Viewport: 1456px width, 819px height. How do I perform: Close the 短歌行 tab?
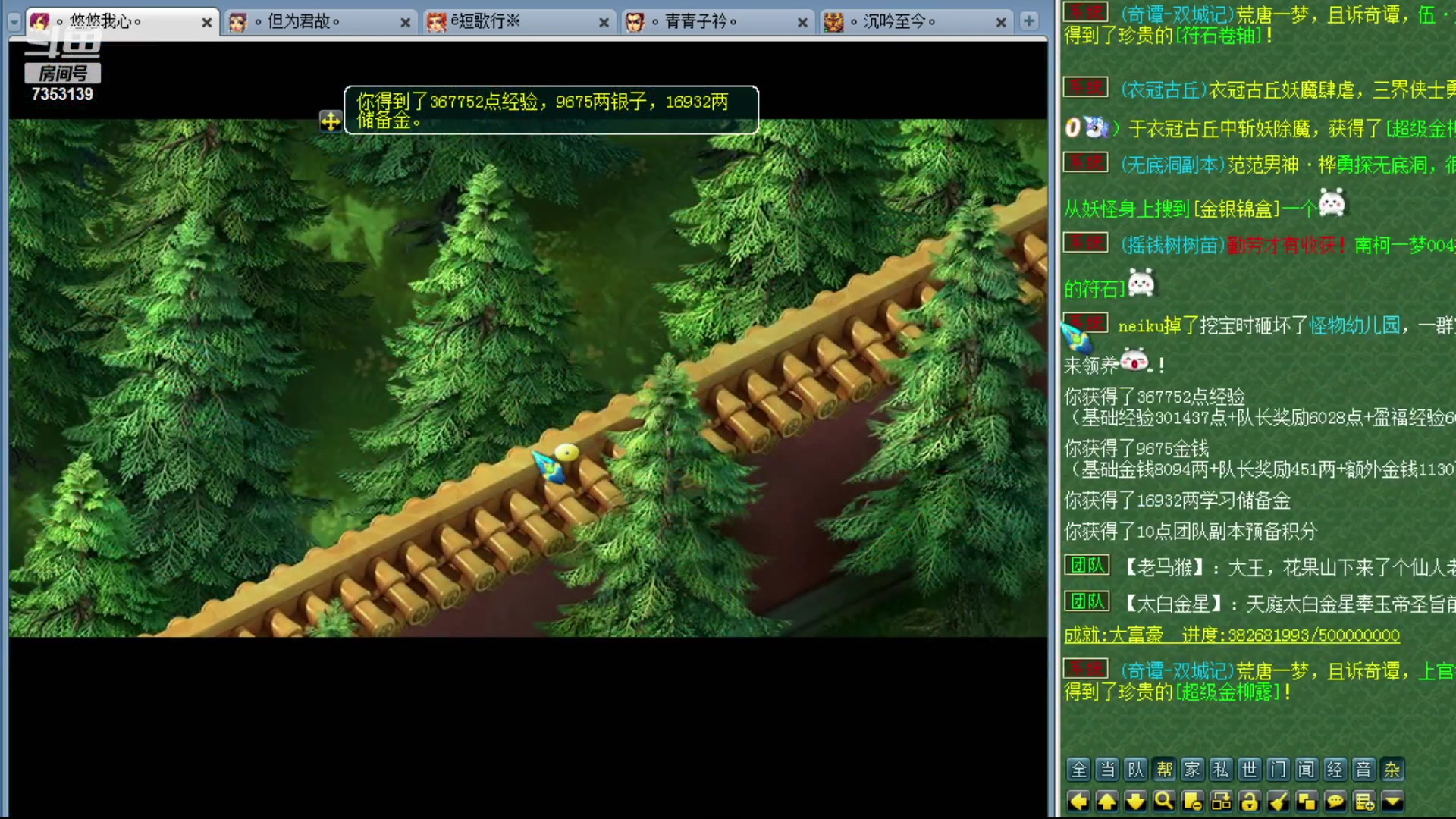(x=604, y=23)
